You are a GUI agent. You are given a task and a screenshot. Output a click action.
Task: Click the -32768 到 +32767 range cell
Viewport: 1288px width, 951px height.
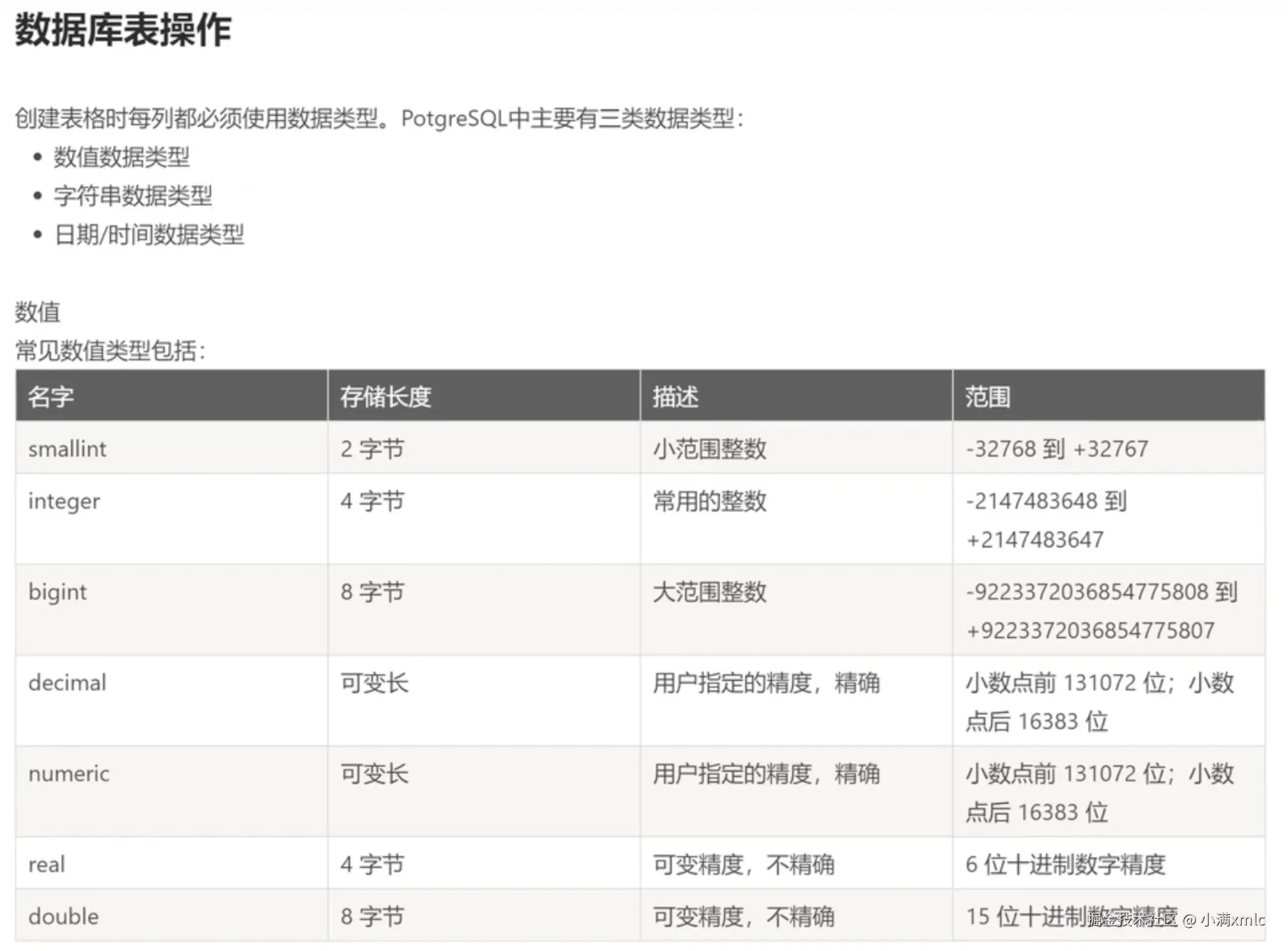tap(1057, 449)
